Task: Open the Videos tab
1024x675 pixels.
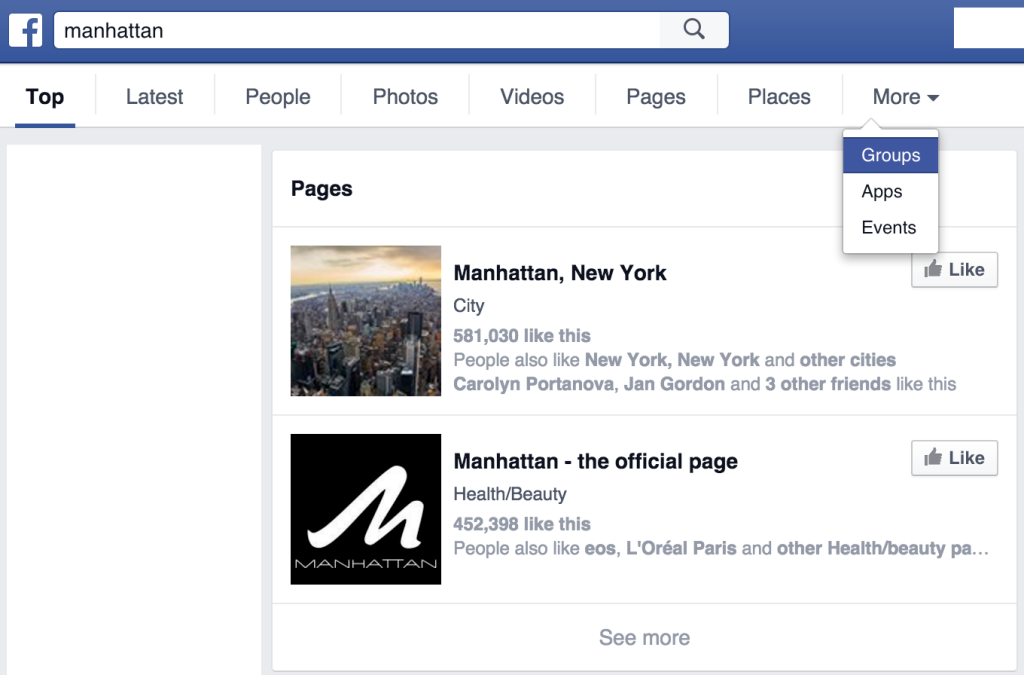Action: click(x=532, y=97)
